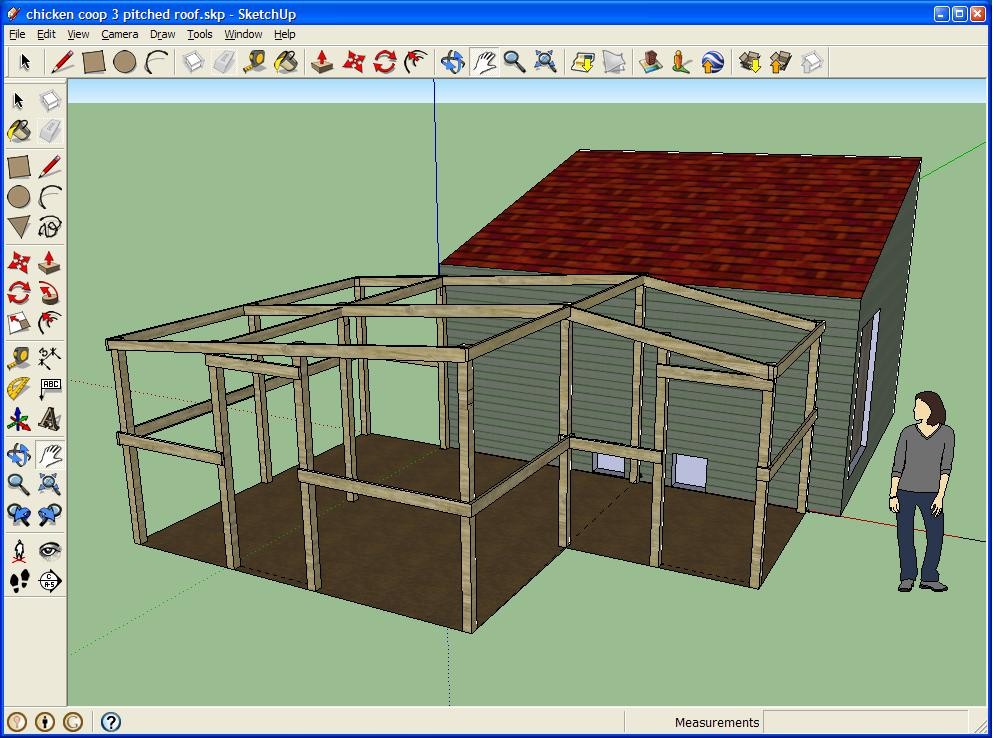Choose Rectangle in the left tool set
Screen dimensions: 996x738
tap(18, 166)
